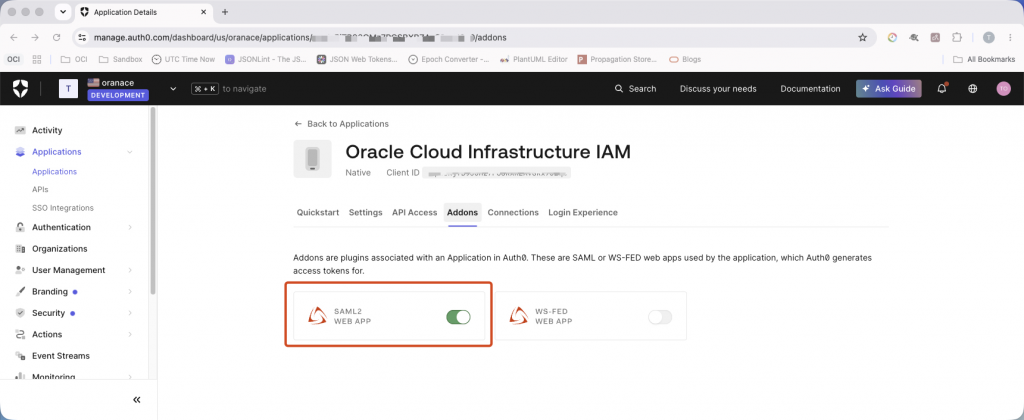
Task: Expand the Branding section chevron
Action: pyautogui.click(x=129, y=291)
